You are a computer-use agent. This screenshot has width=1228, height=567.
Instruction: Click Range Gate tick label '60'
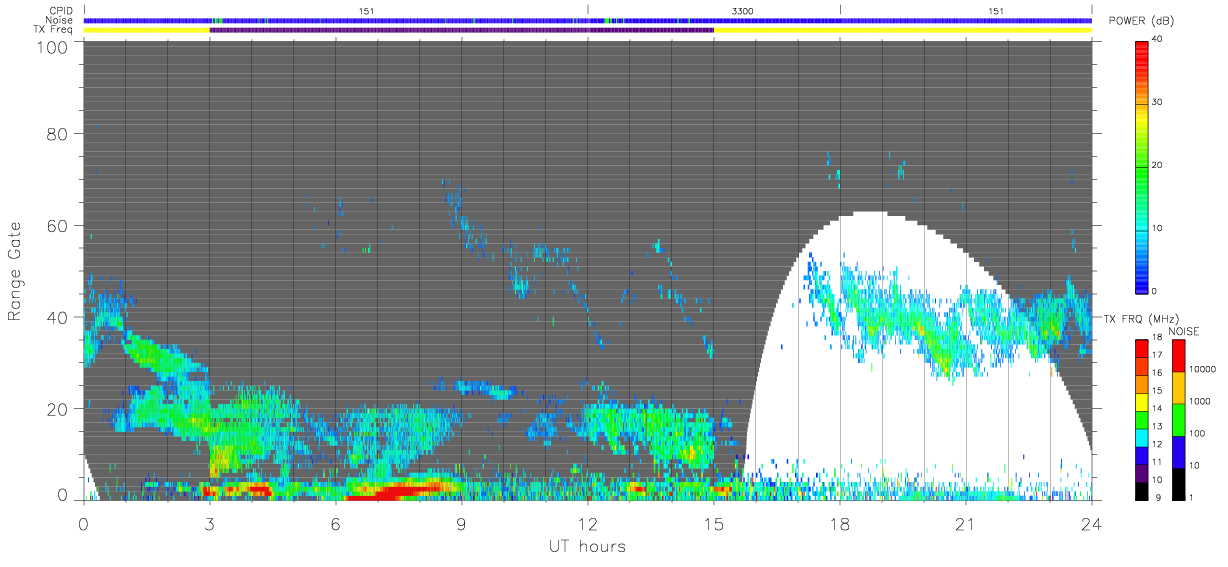(58, 225)
